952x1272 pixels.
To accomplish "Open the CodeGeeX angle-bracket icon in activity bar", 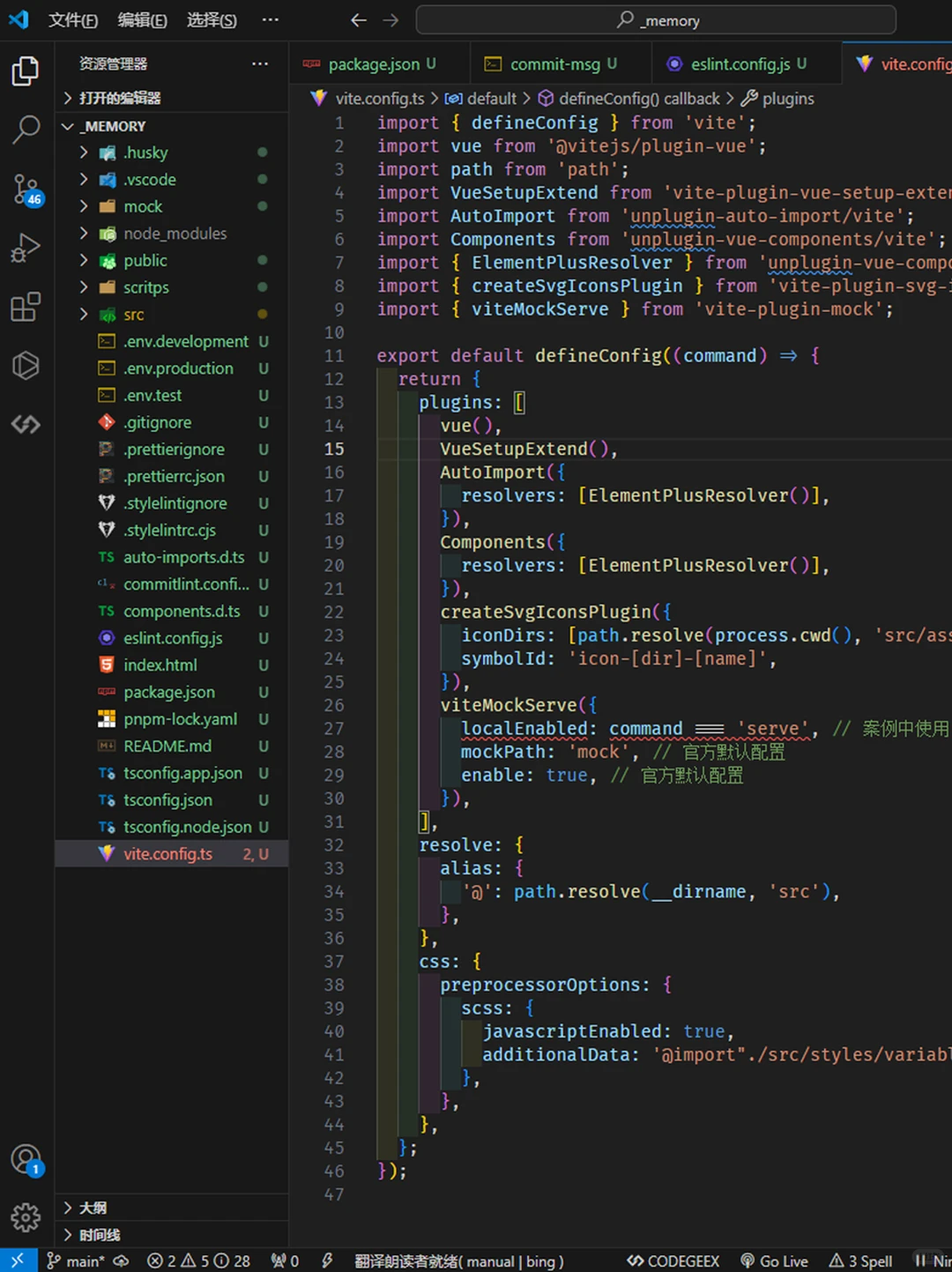I will click(x=26, y=424).
